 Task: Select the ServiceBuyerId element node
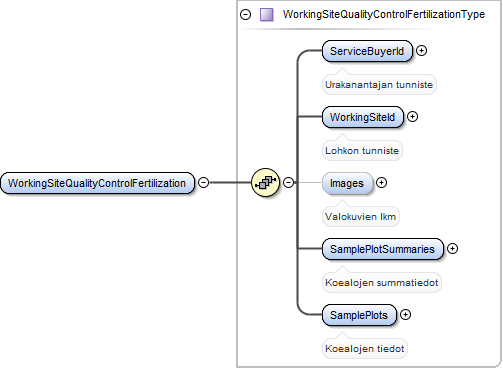coord(367,51)
